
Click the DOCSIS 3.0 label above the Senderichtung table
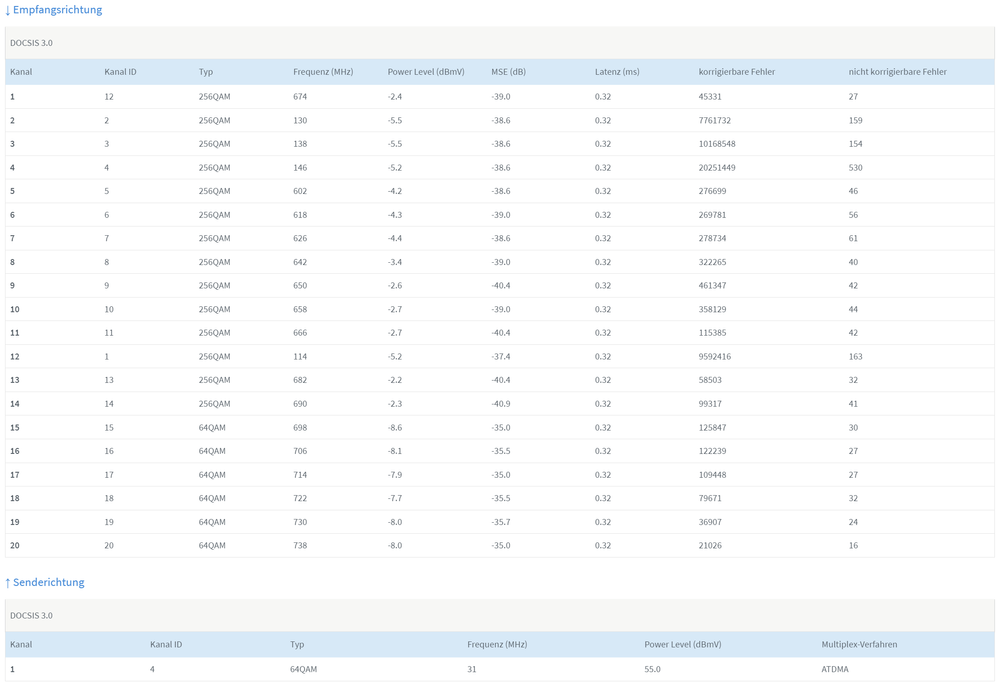31,616
